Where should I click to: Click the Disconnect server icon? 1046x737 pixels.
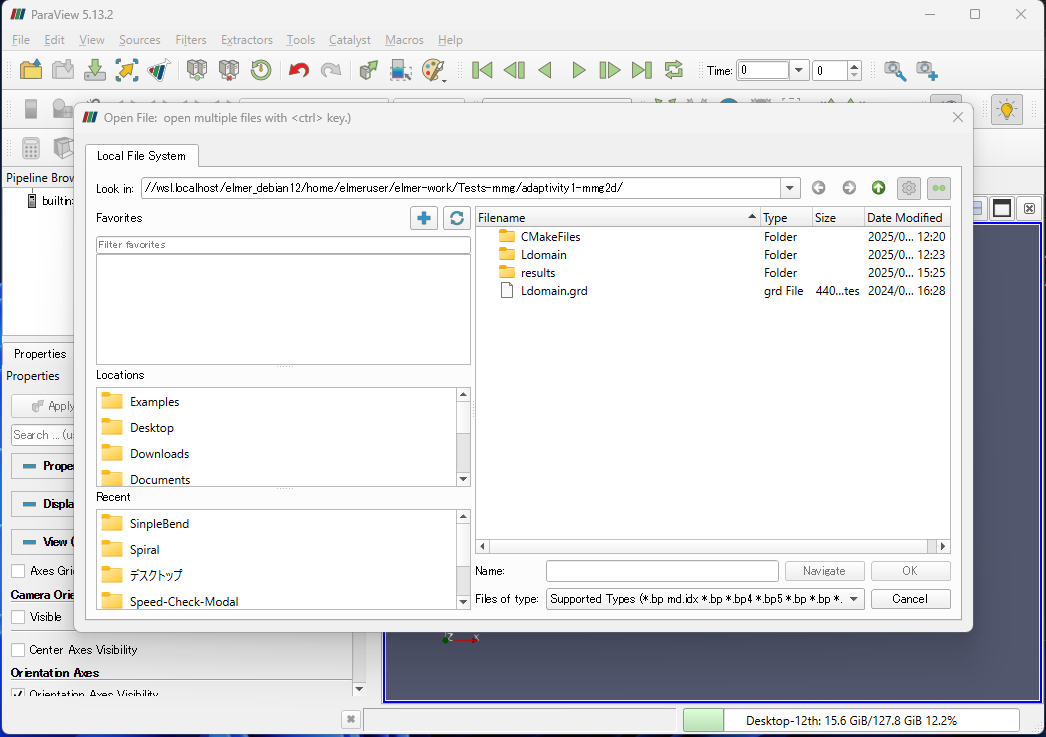(x=229, y=70)
